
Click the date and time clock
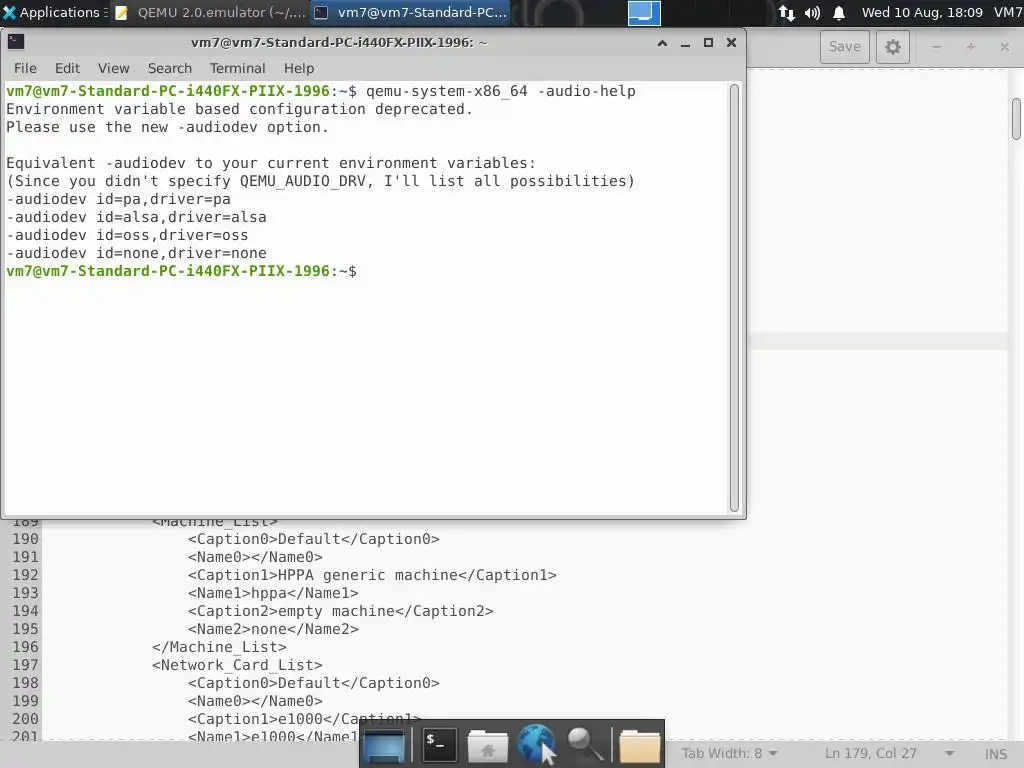click(921, 12)
